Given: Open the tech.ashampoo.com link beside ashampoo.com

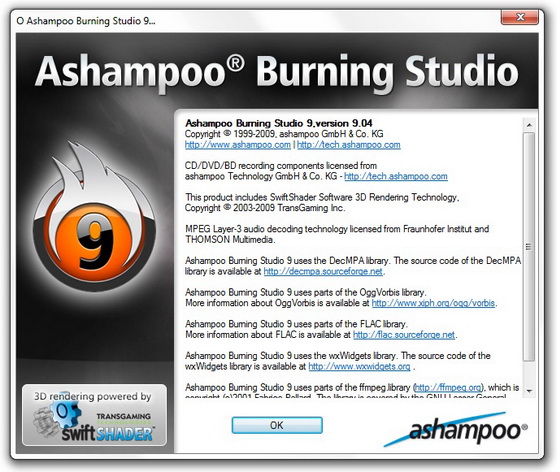Looking at the screenshot, I should pos(349,145).
